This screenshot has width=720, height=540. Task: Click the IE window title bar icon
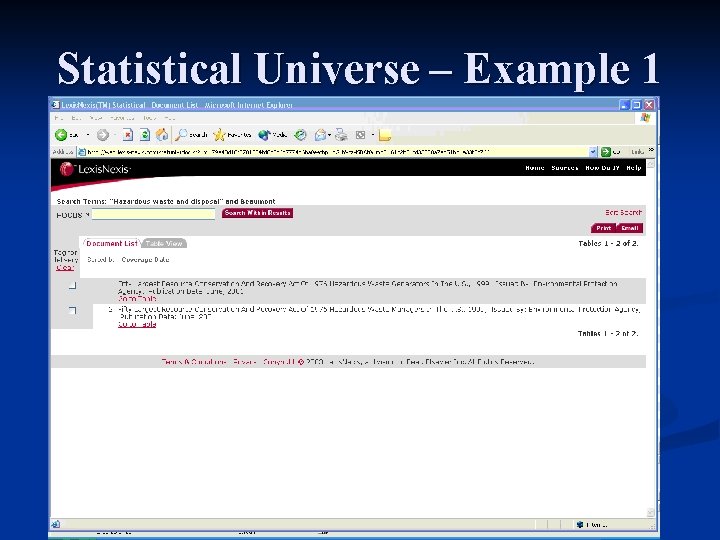(x=56, y=105)
